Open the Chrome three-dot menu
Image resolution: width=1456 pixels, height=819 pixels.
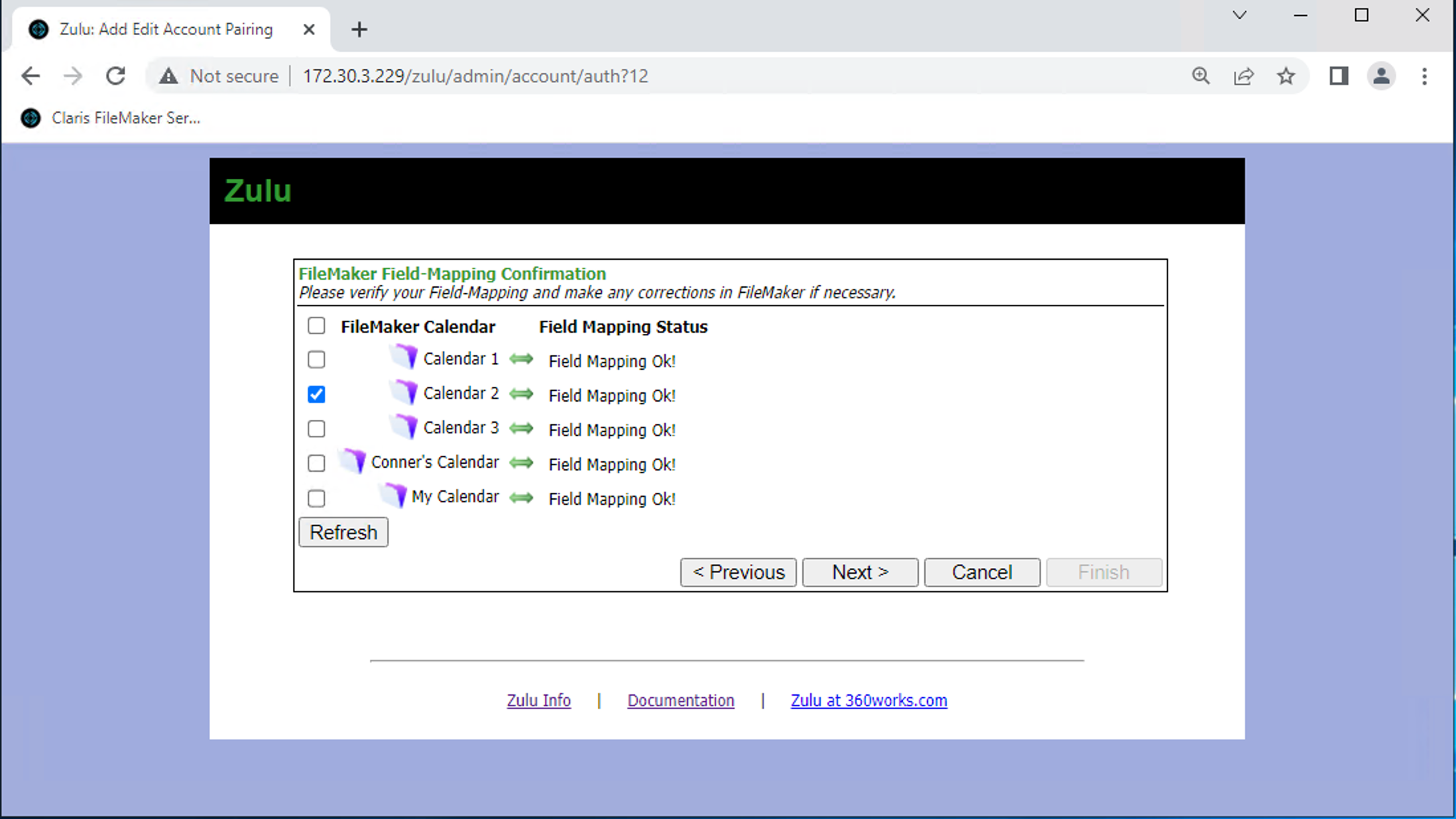(x=1424, y=76)
